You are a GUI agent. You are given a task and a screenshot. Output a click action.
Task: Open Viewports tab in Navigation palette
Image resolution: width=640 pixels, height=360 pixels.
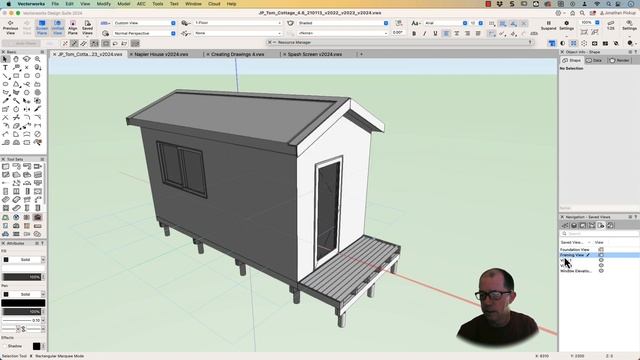592,225
